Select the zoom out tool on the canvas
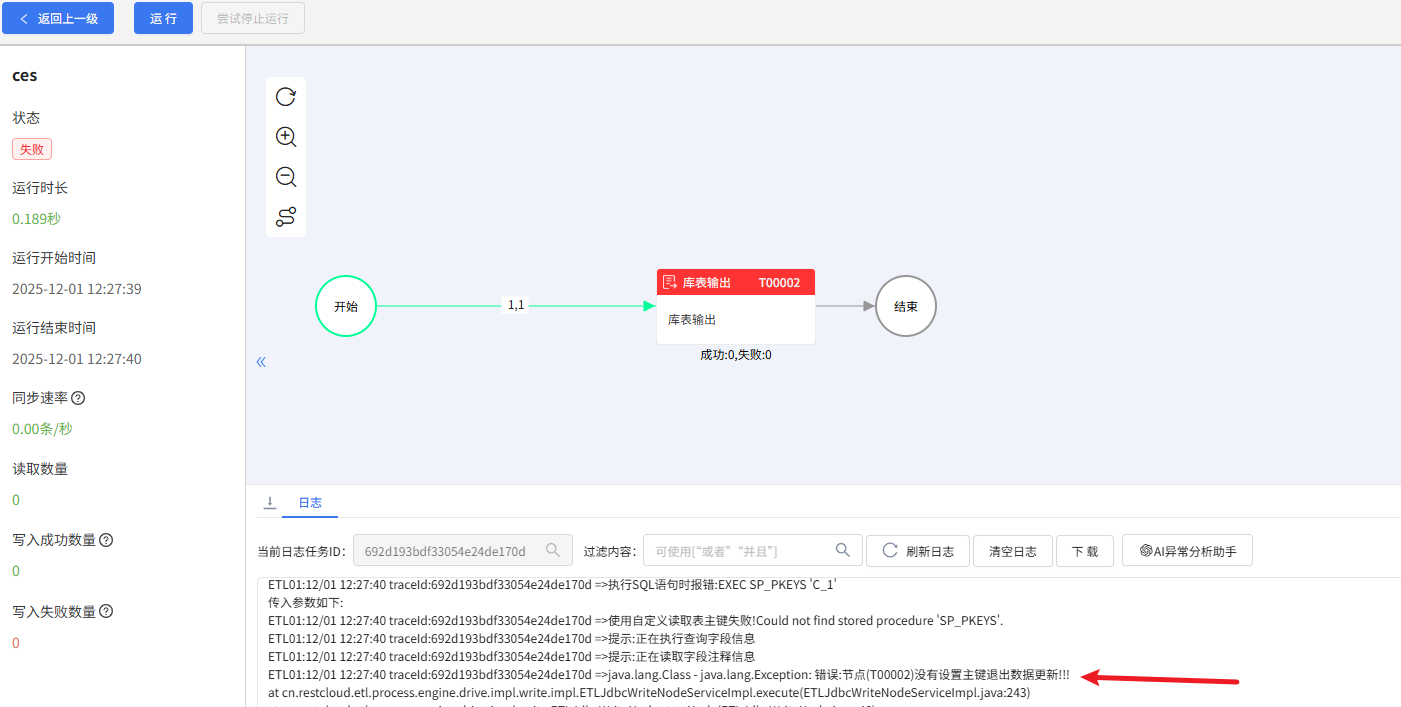Screen dimensions: 1401x707 point(286,177)
